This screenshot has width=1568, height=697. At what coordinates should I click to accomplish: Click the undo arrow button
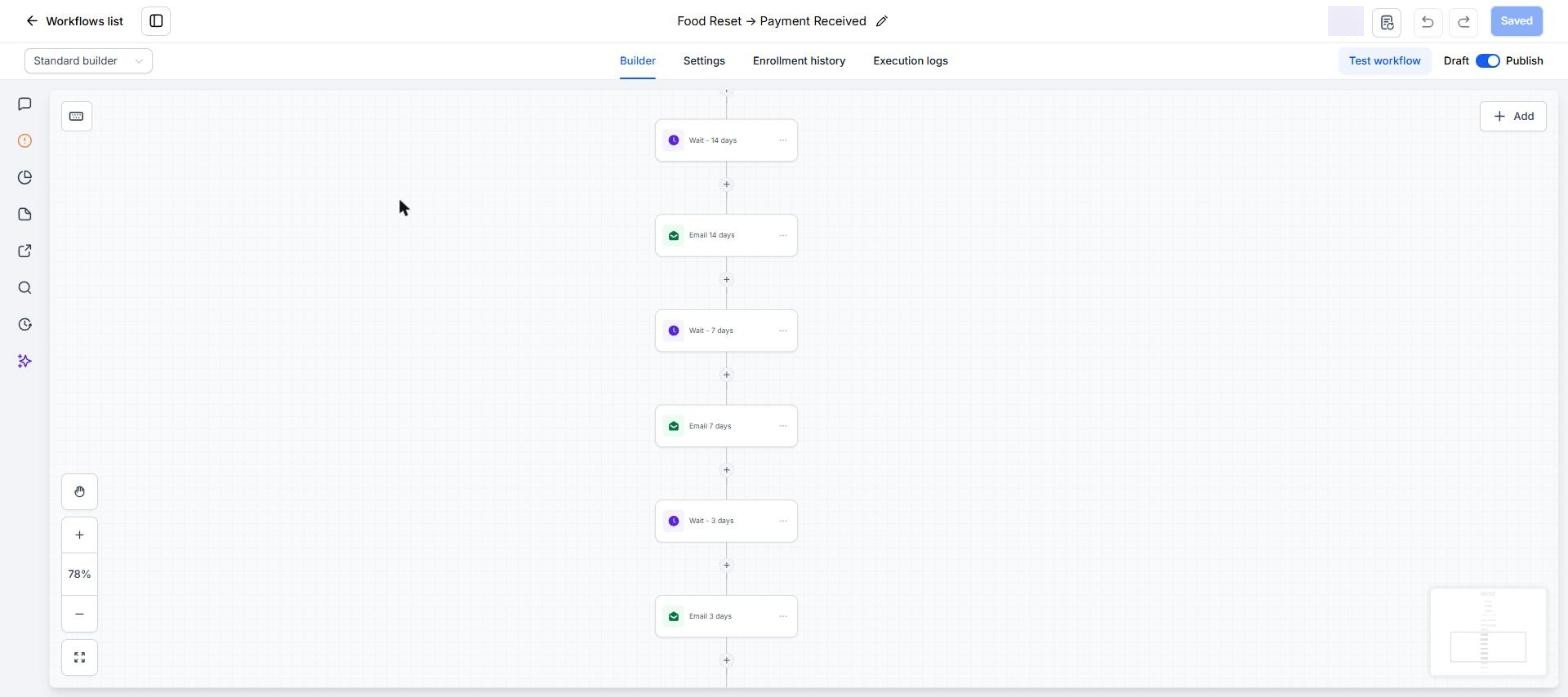[1427, 22]
